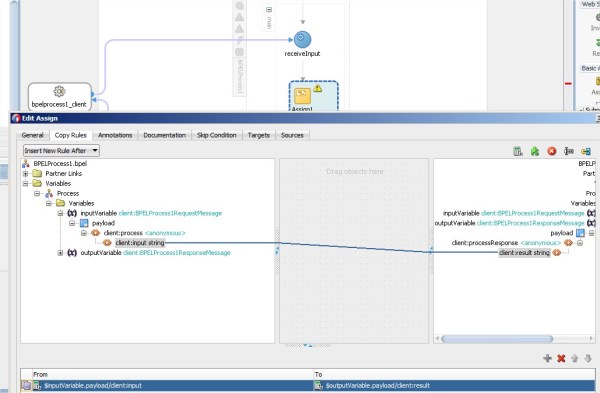Select inputVariable in the target tree
Screen dimensions: 600x393
461,213
